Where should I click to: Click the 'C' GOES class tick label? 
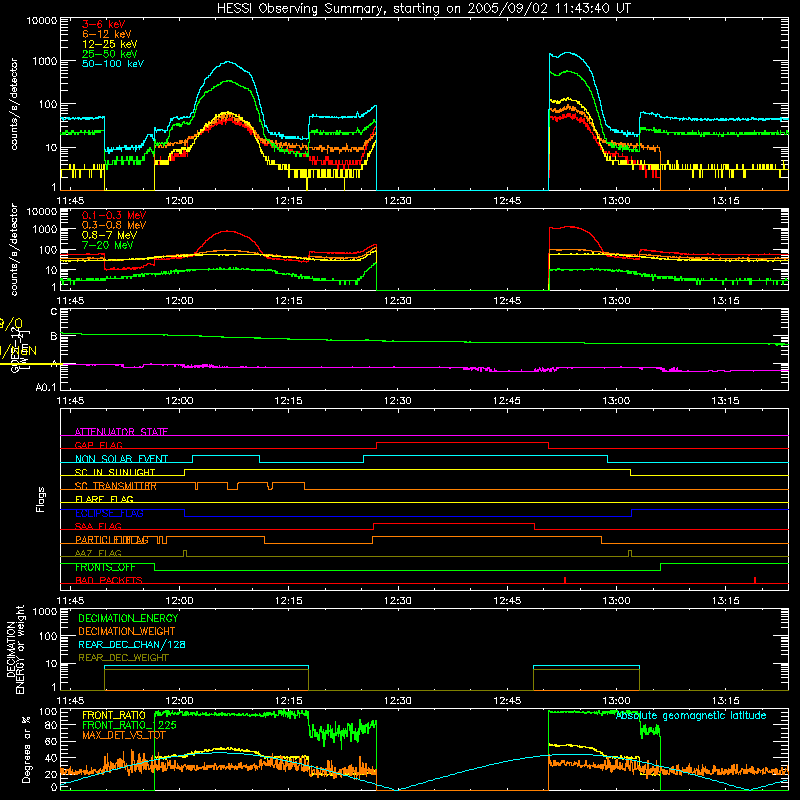point(54,312)
